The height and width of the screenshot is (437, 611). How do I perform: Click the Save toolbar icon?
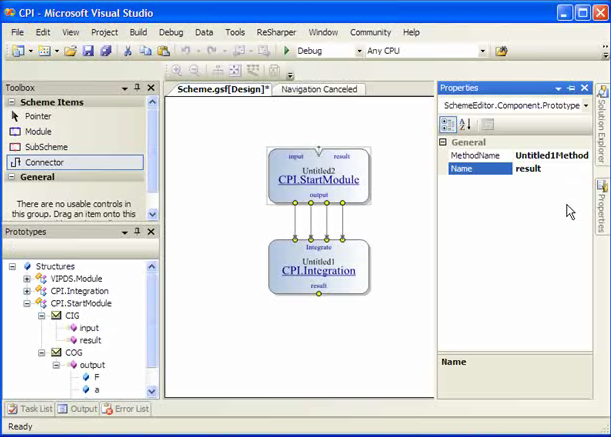pyautogui.click(x=90, y=51)
